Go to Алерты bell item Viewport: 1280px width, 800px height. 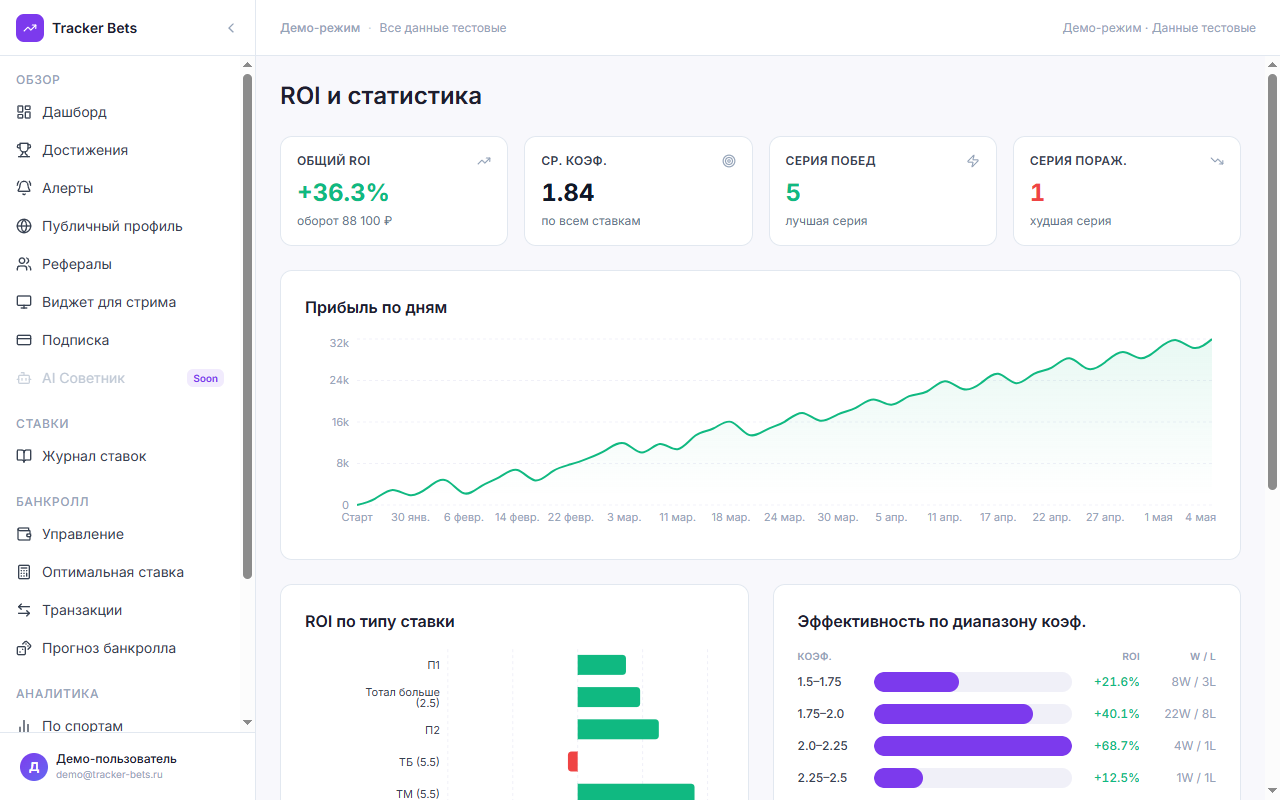[x=120, y=188]
